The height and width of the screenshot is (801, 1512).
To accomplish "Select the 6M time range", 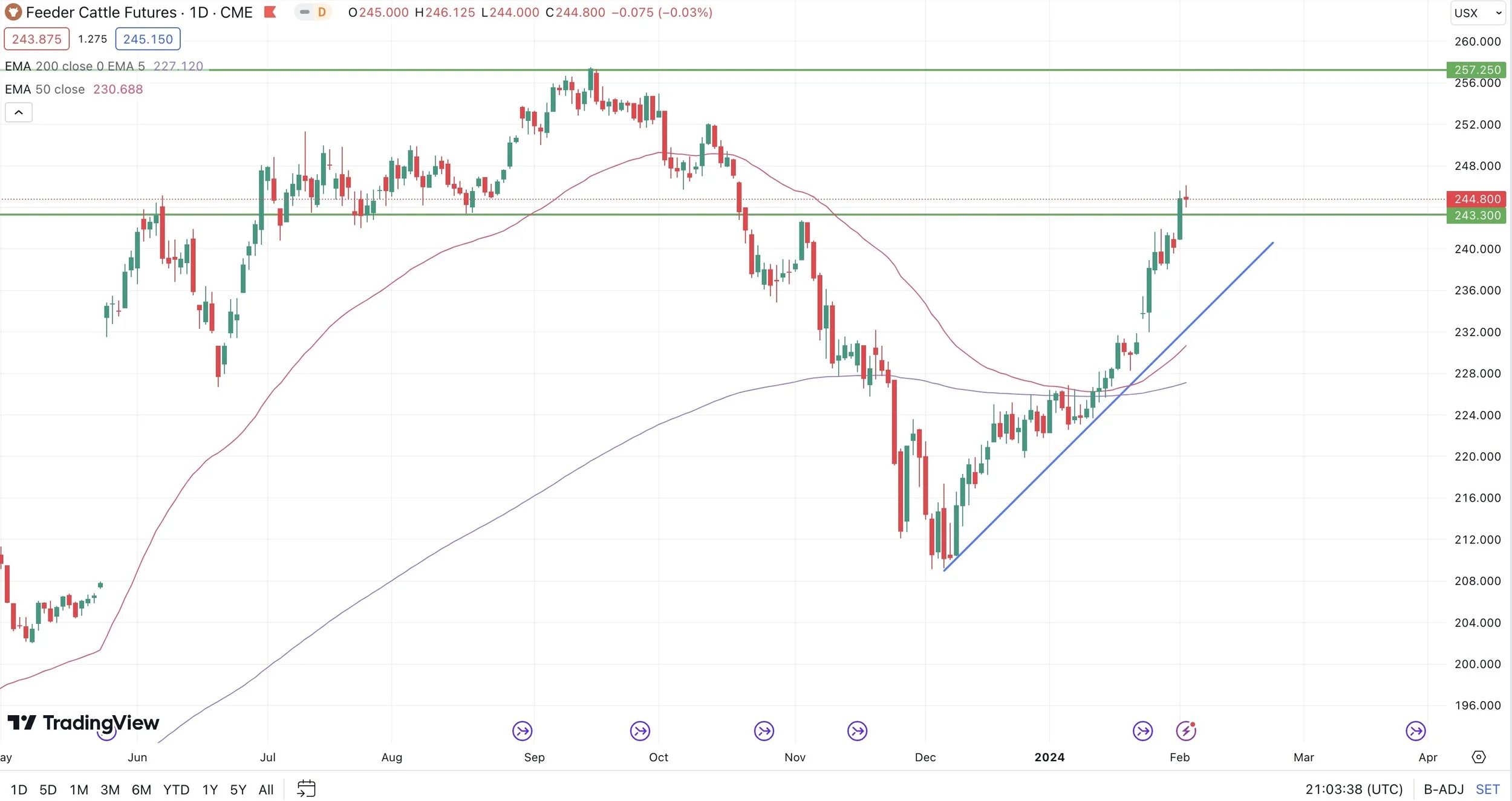I will [x=141, y=790].
